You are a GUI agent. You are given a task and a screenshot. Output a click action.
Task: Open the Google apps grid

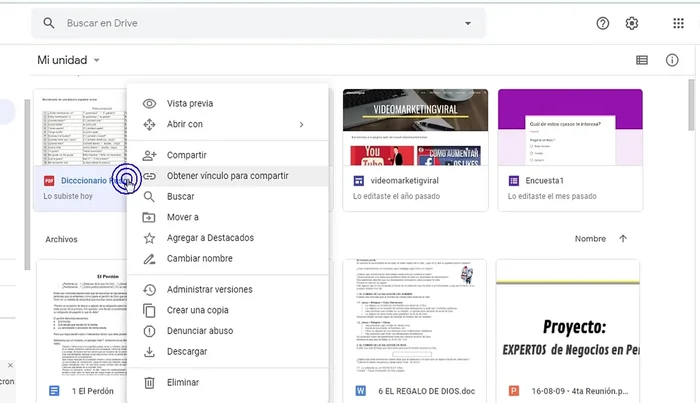[x=677, y=24]
